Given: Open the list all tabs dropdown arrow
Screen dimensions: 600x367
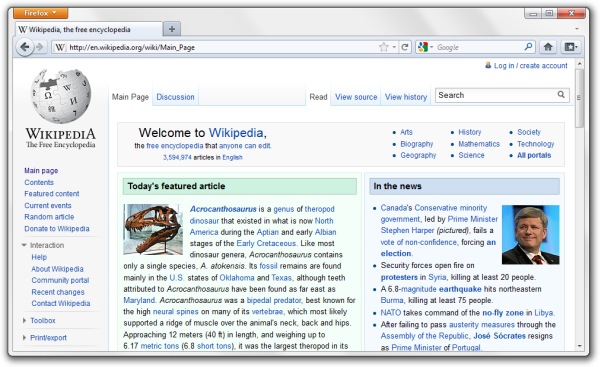Looking at the screenshot, I should [x=577, y=29].
